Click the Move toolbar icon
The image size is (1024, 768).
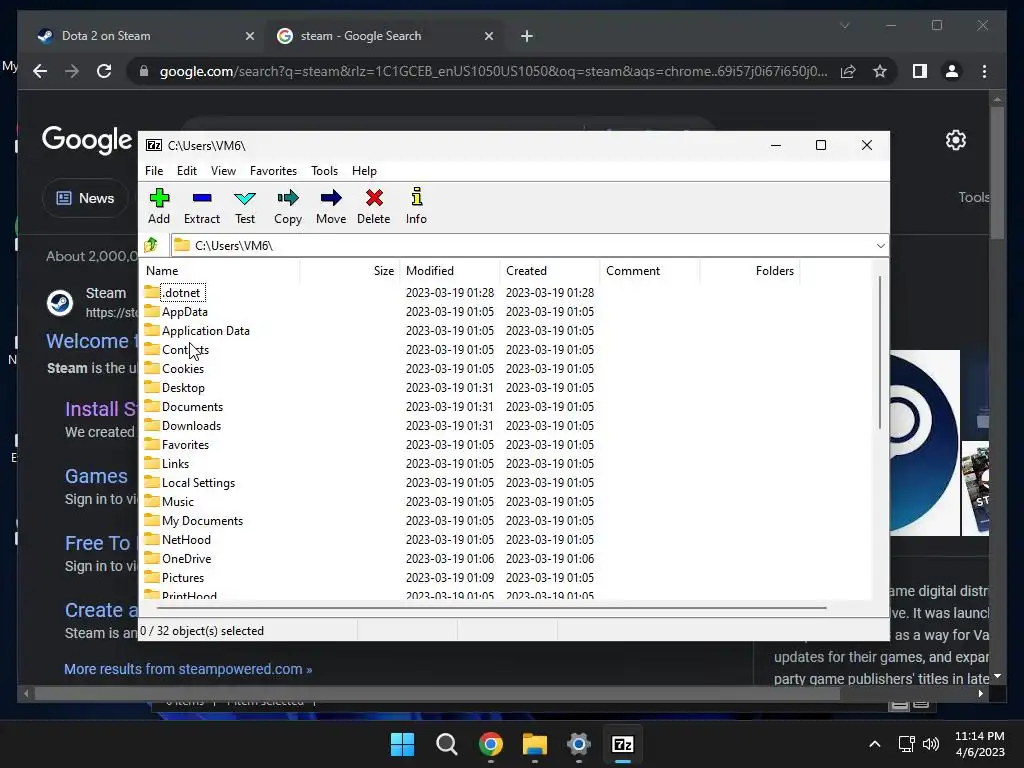click(331, 198)
